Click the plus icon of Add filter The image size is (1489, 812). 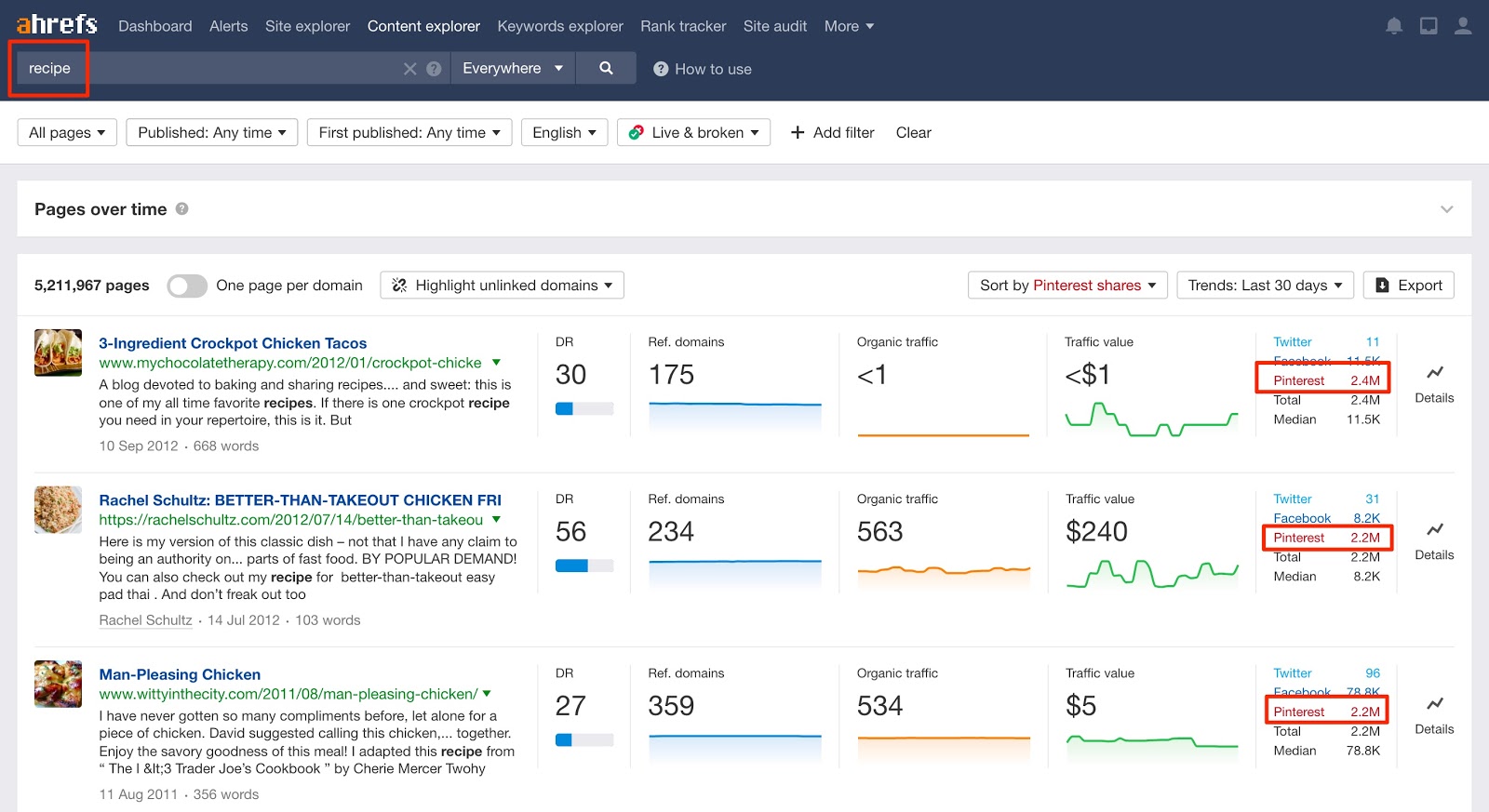point(798,133)
